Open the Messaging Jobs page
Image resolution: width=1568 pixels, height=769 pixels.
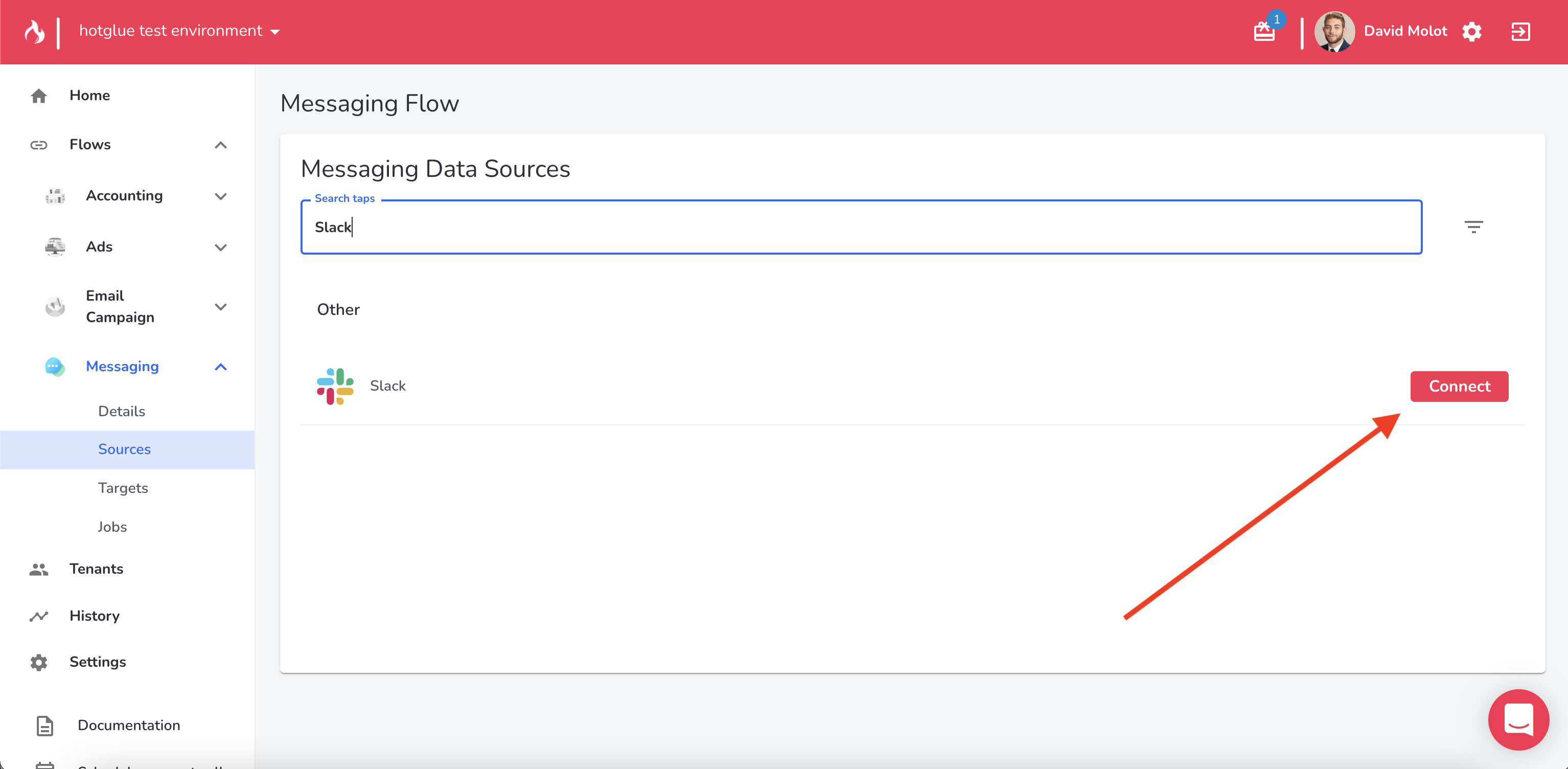(x=112, y=527)
